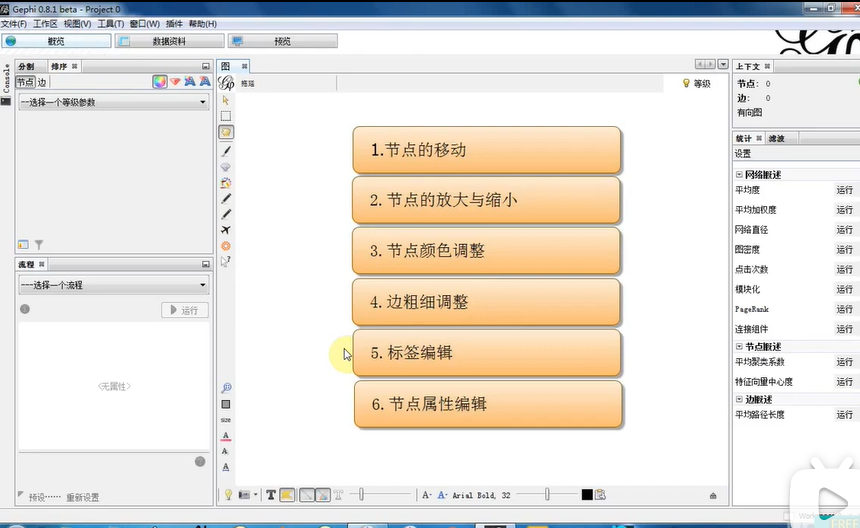Viewport: 860px width, 528px height.
Task: Click the funnel filter icon in ranking panel
Action: 39,245
